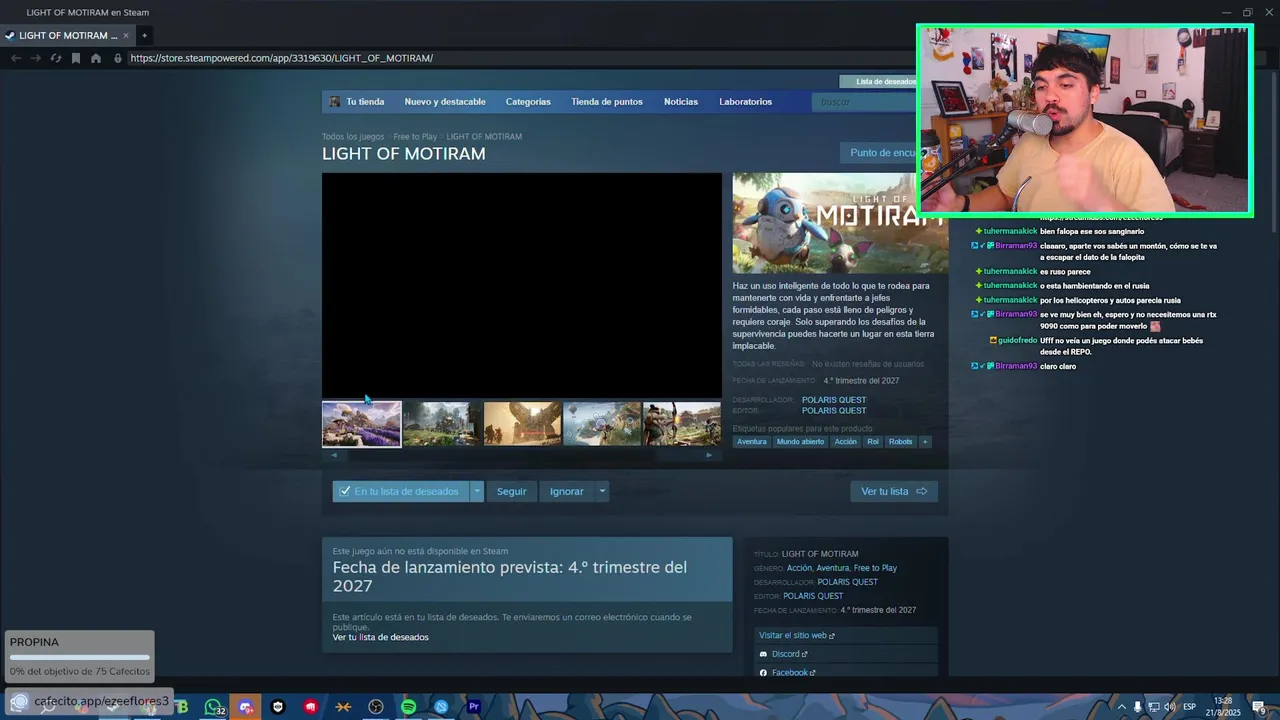Toggle 'En tu lista de deseados' checkbox button
Viewport: 1280px width, 720px height.
[401, 491]
